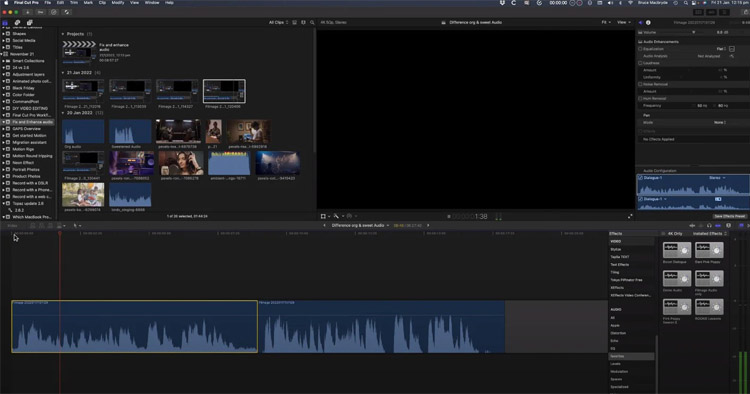Toggle the Effects browser icon

pyautogui.click(x=741, y=225)
